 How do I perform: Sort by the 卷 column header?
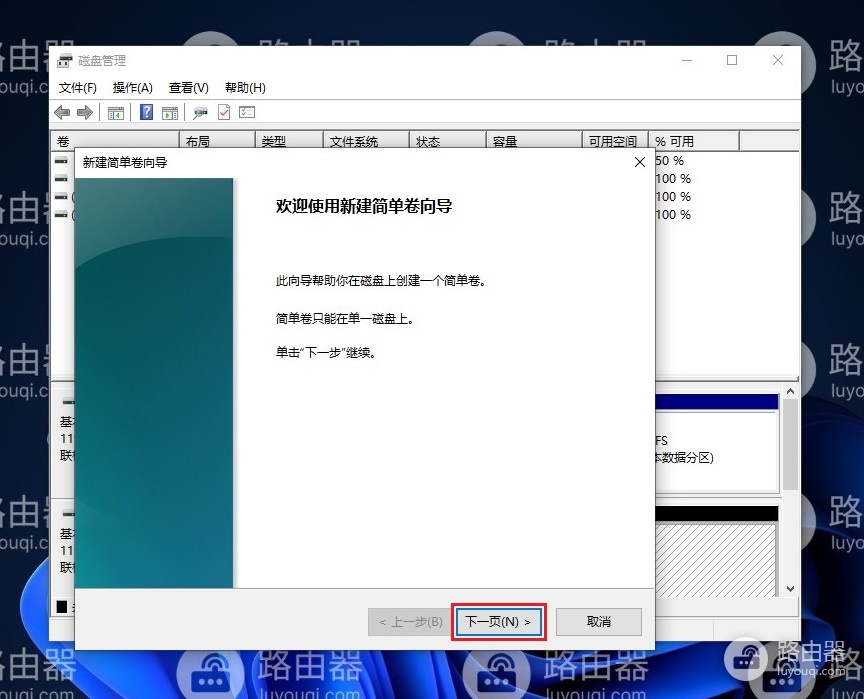[115, 142]
